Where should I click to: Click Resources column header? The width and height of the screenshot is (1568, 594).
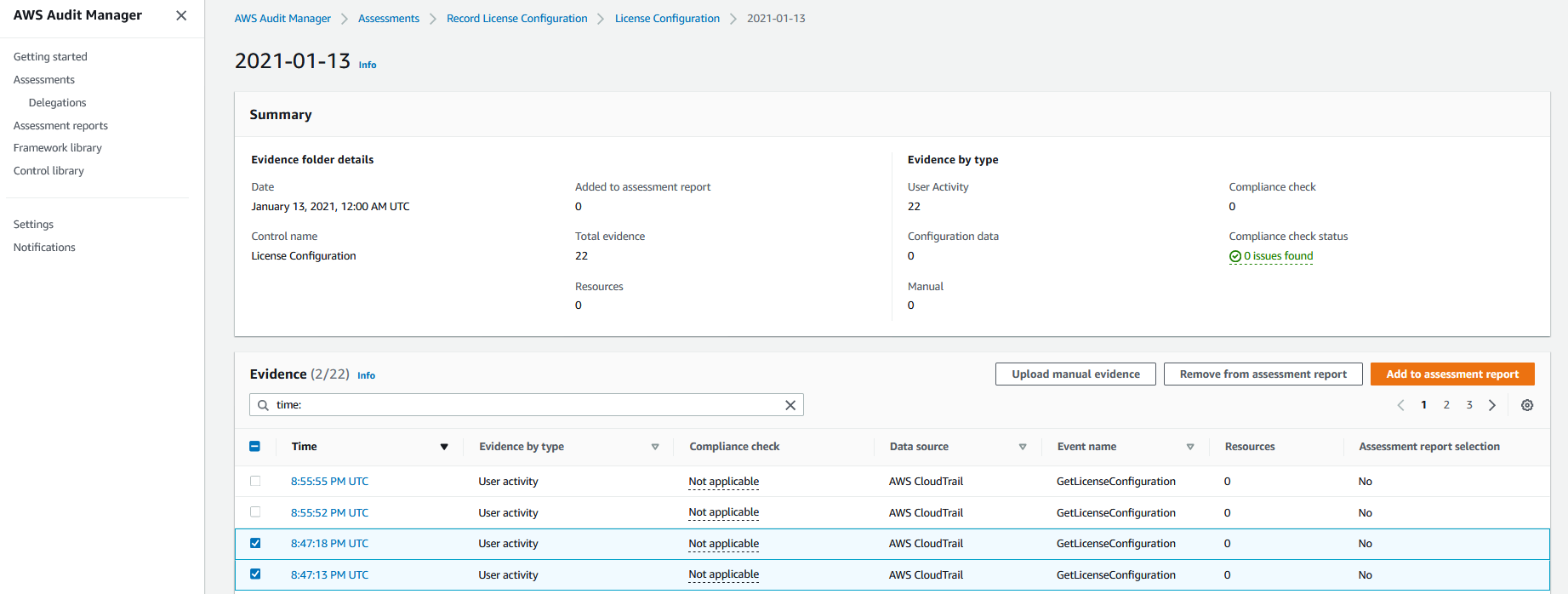point(1250,447)
